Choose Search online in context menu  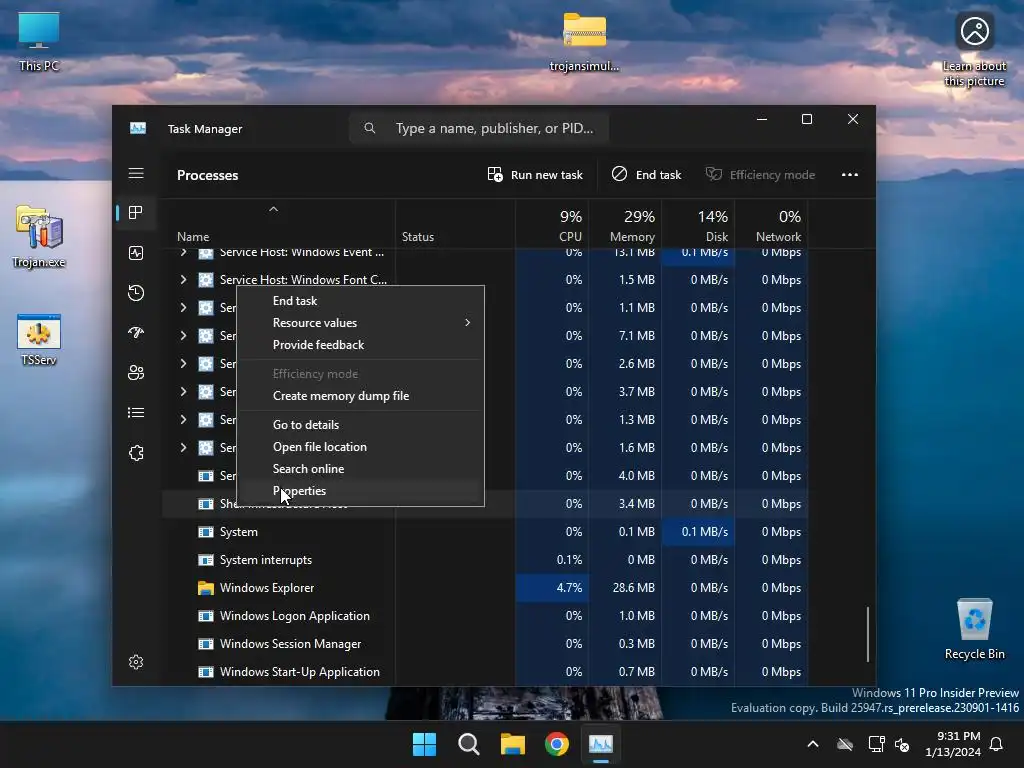[360, 469]
